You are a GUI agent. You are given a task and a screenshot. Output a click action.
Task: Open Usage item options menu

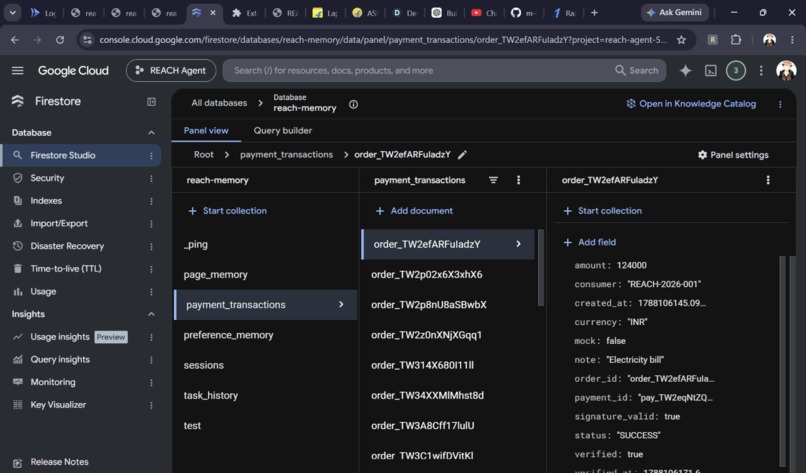pyautogui.click(x=151, y=292)
